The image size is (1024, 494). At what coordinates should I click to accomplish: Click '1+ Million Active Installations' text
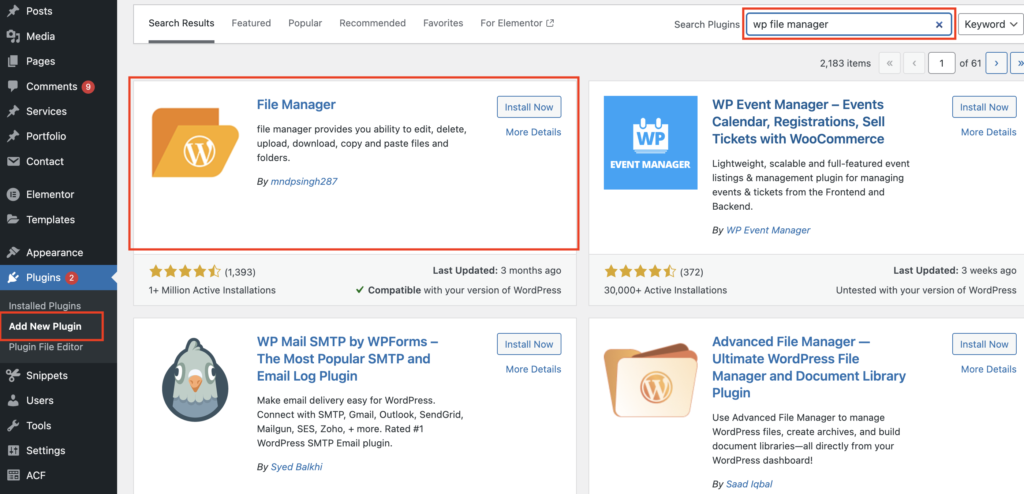coord(212,289)
